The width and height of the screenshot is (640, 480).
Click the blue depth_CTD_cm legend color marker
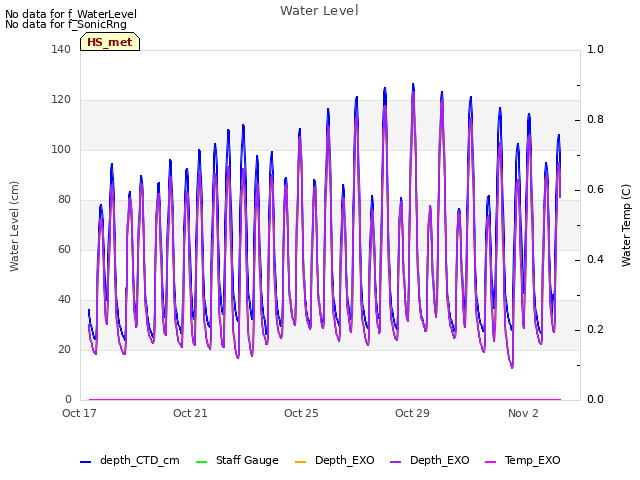tap(85, 462)
